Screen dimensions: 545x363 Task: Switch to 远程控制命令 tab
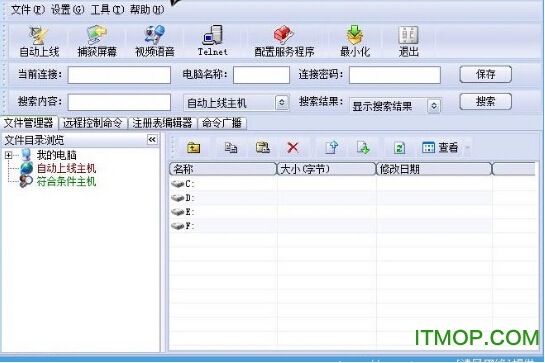pos(93,123)
